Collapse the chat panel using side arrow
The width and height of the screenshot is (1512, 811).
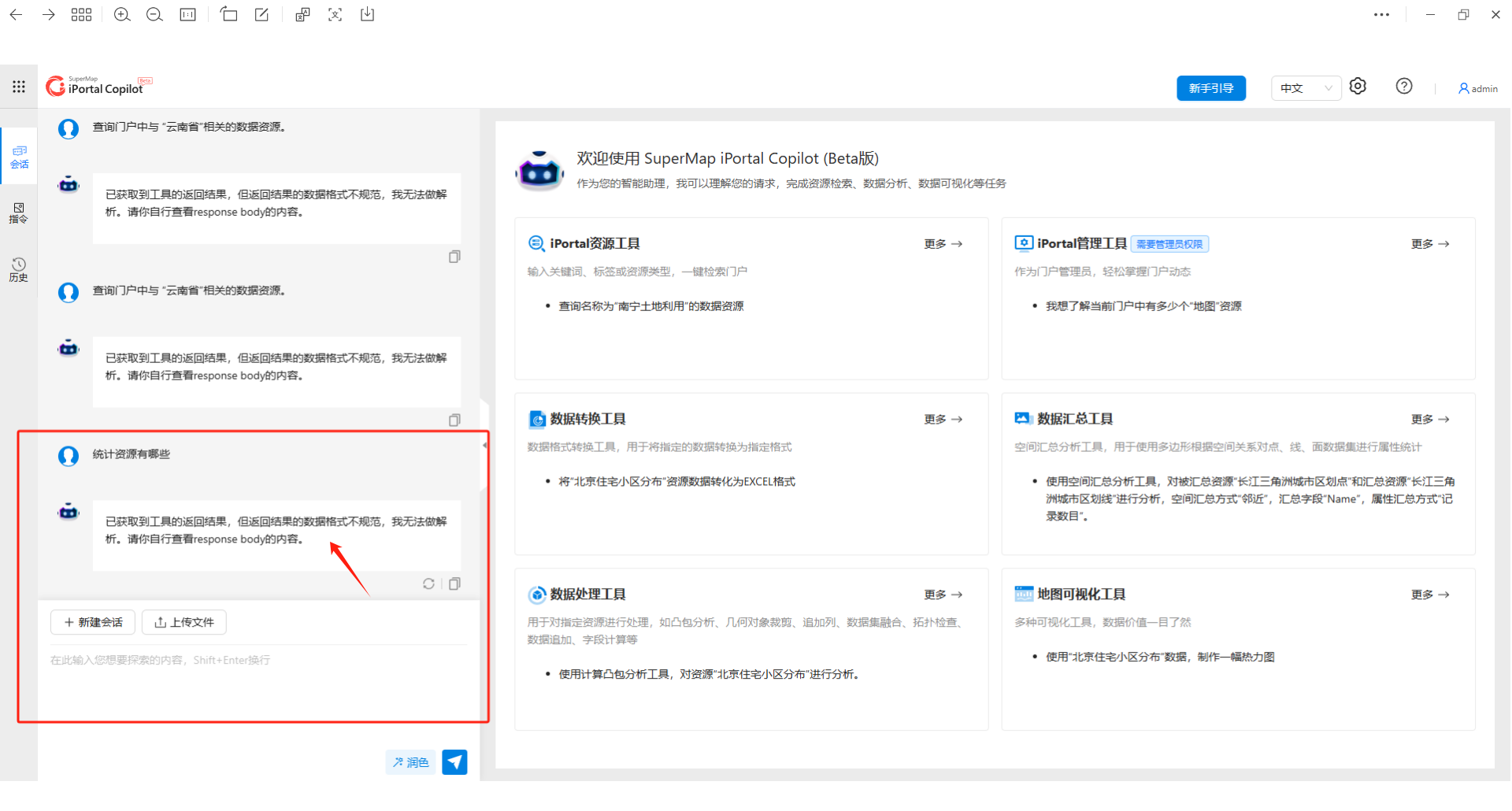tap(484, 445)
